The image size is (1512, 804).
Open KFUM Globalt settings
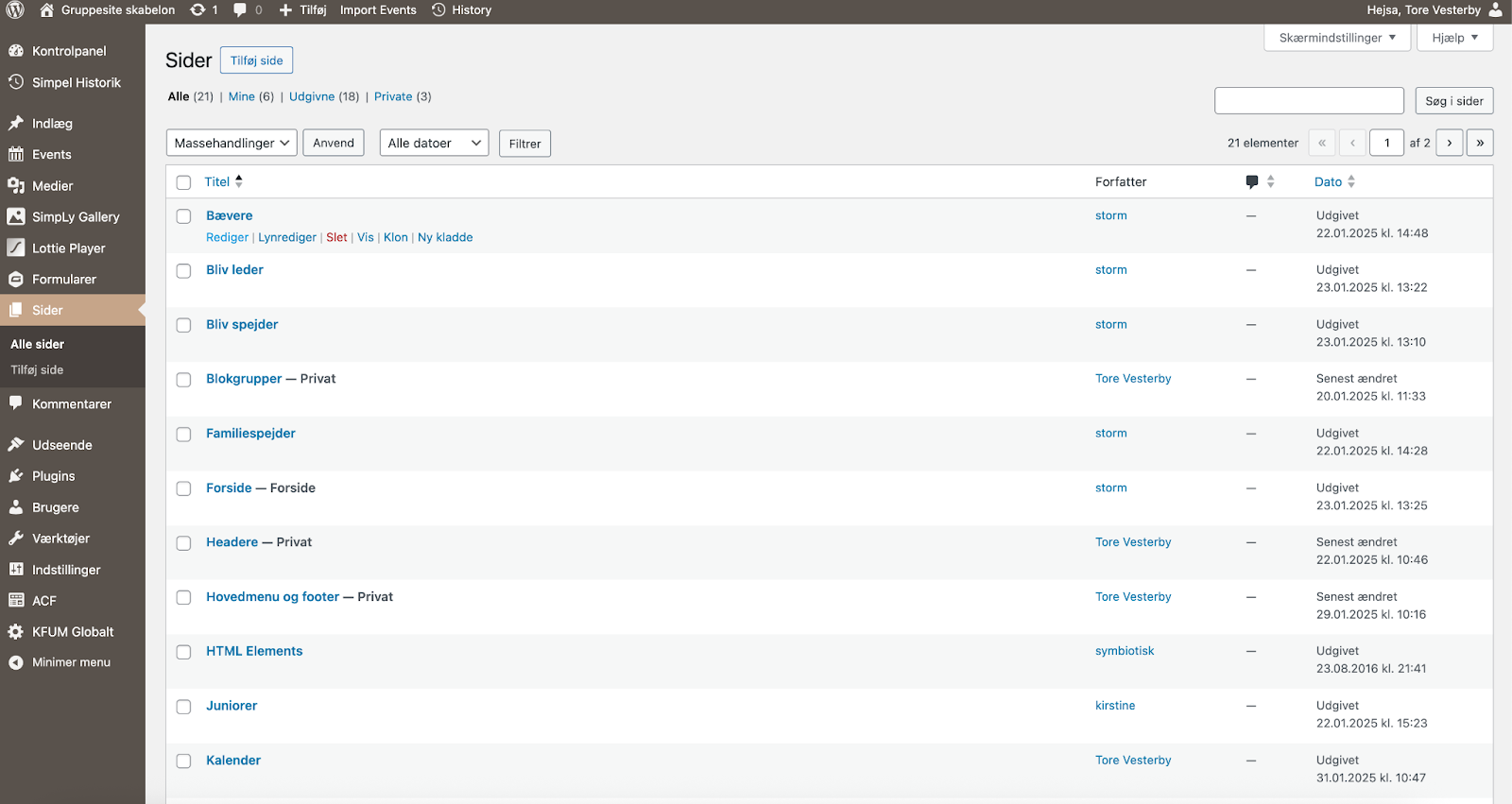pyautogui.click(x=72, y=632)
